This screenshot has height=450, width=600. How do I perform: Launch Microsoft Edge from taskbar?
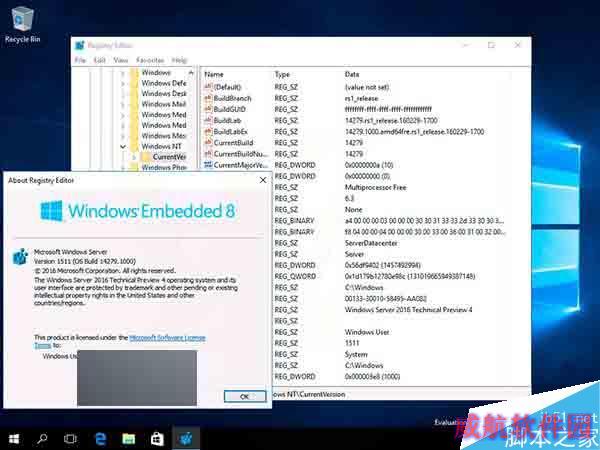click(x=100, y=439)
